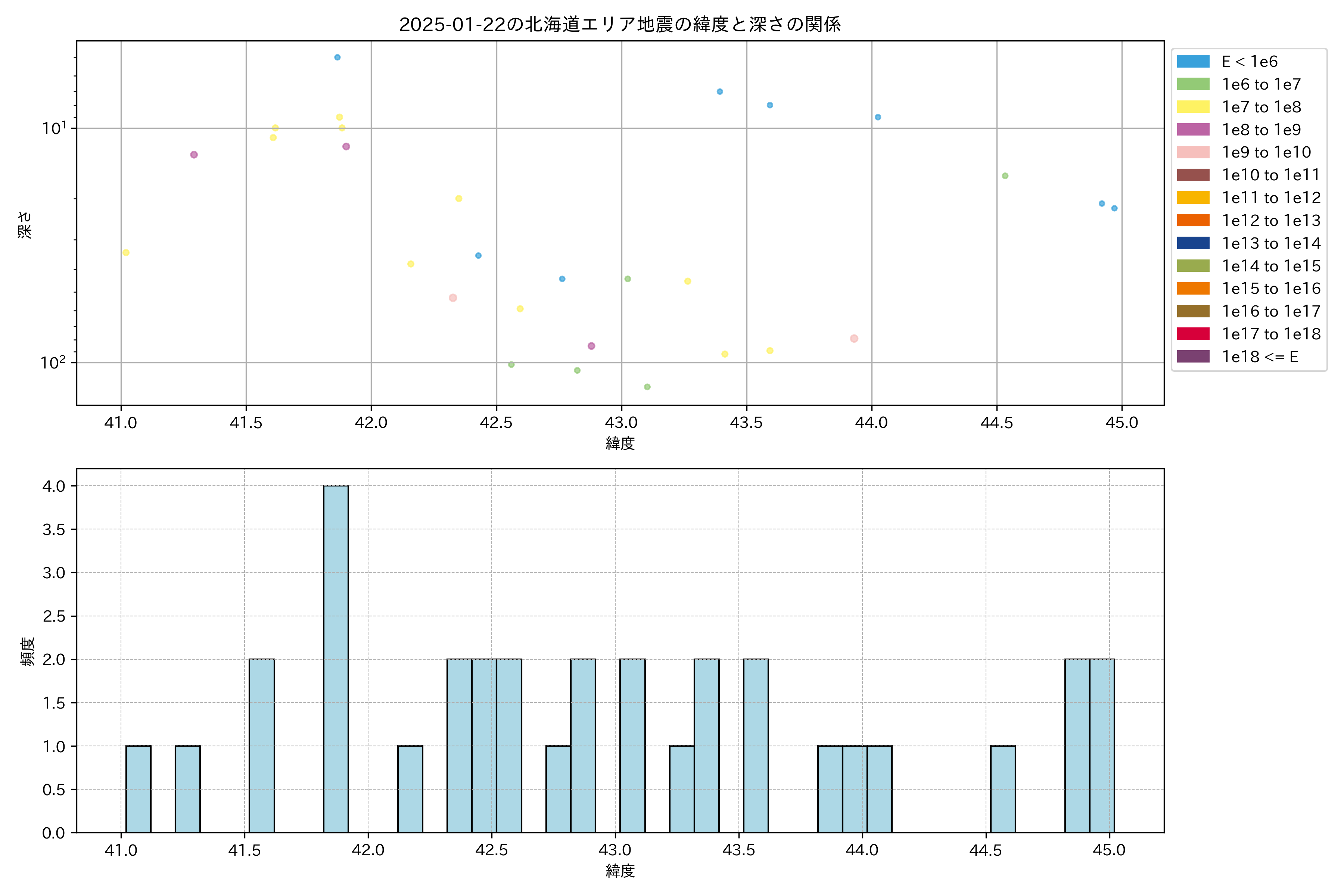Click the navy 1e13 to 1e14 legend swatch

(1192, 243)
